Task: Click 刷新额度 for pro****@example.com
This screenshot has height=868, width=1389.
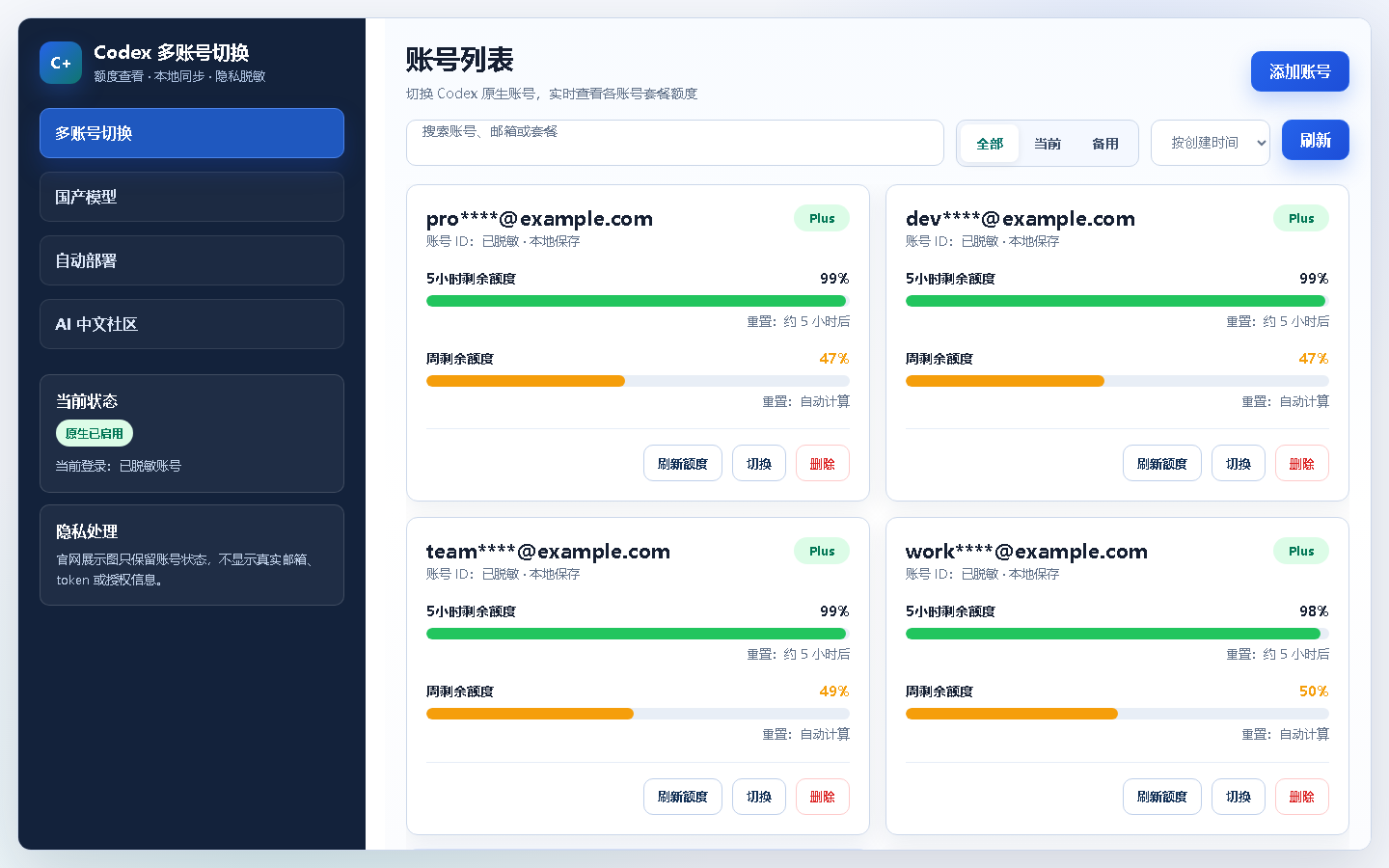Action: [x=683, y=463]
